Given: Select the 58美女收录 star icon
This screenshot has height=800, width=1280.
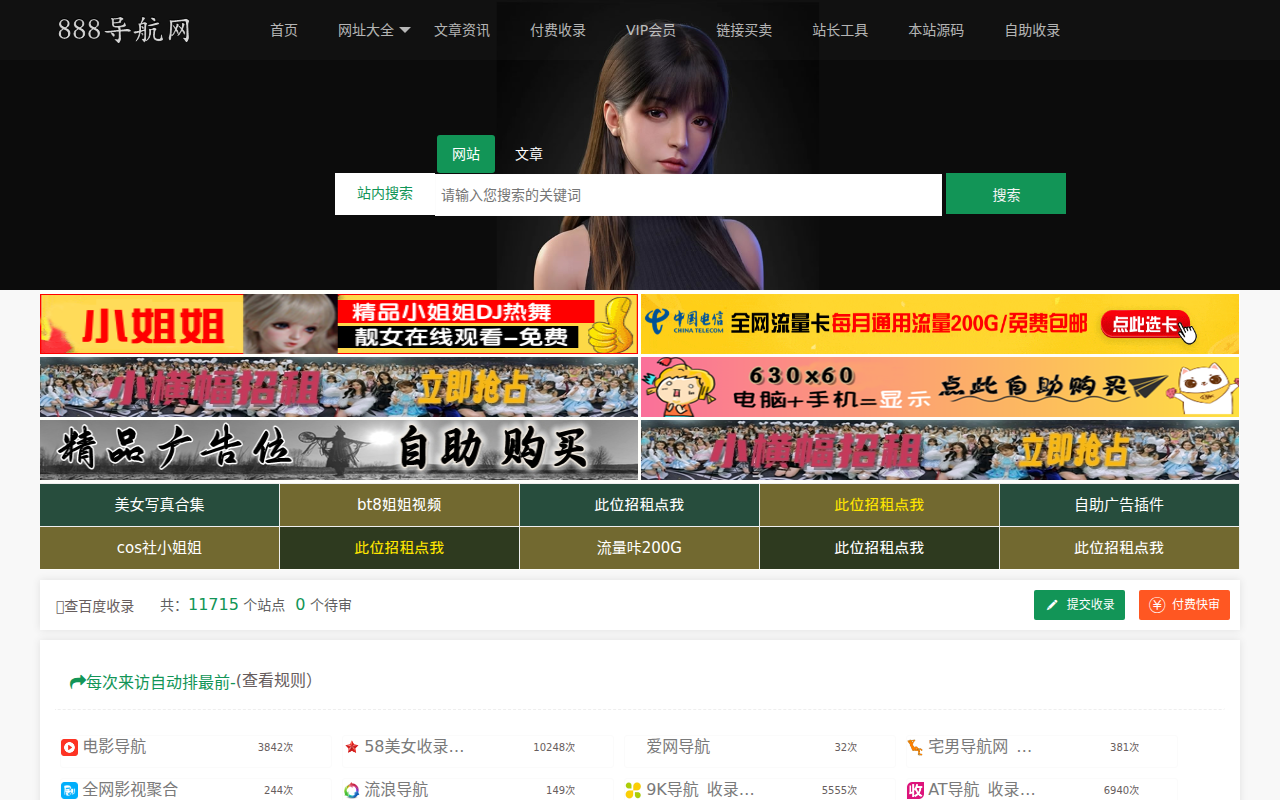Looking at the screenshot, I should [351, 746].
